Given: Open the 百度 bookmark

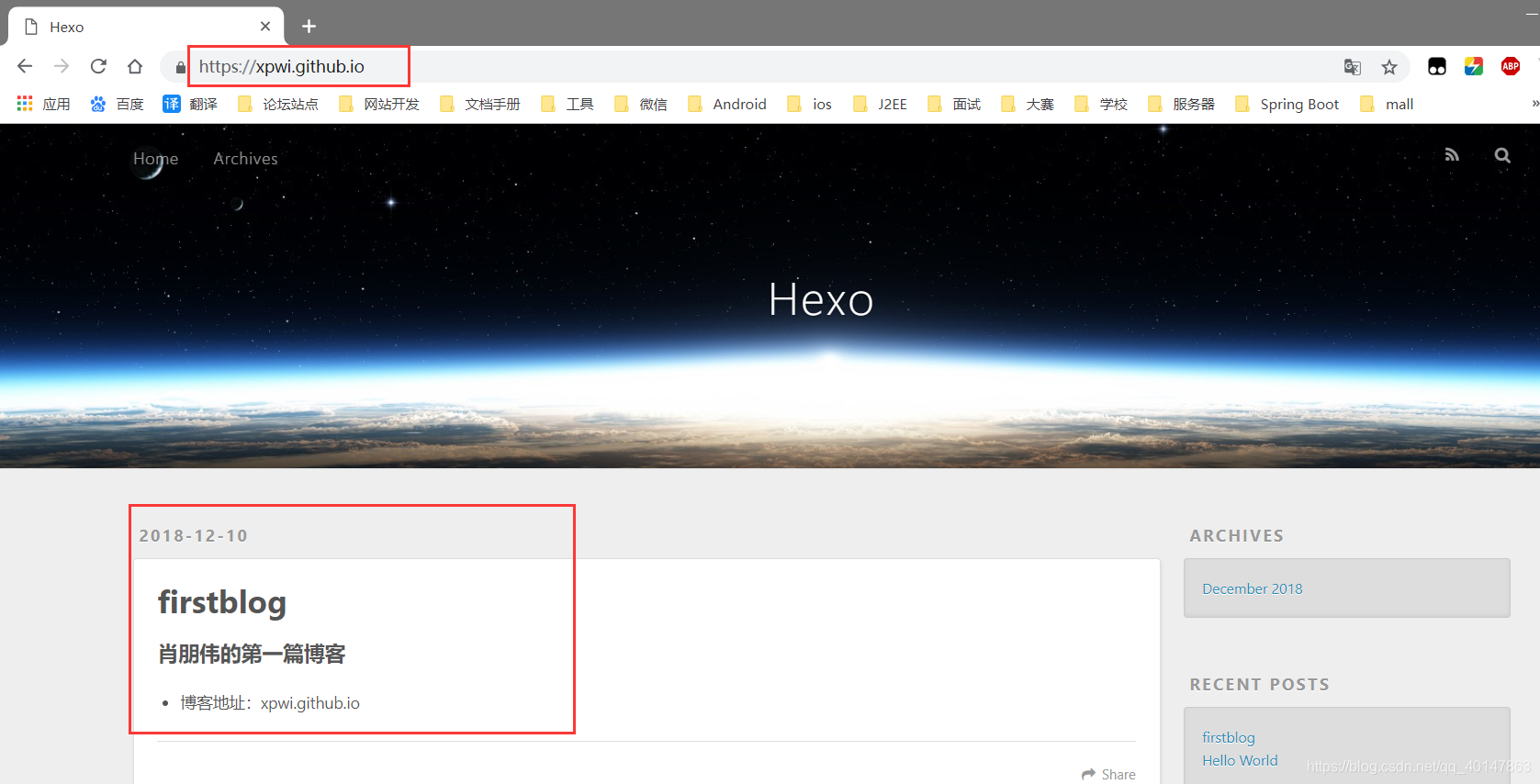Looking at the screenshot, I should pos(117,104).
